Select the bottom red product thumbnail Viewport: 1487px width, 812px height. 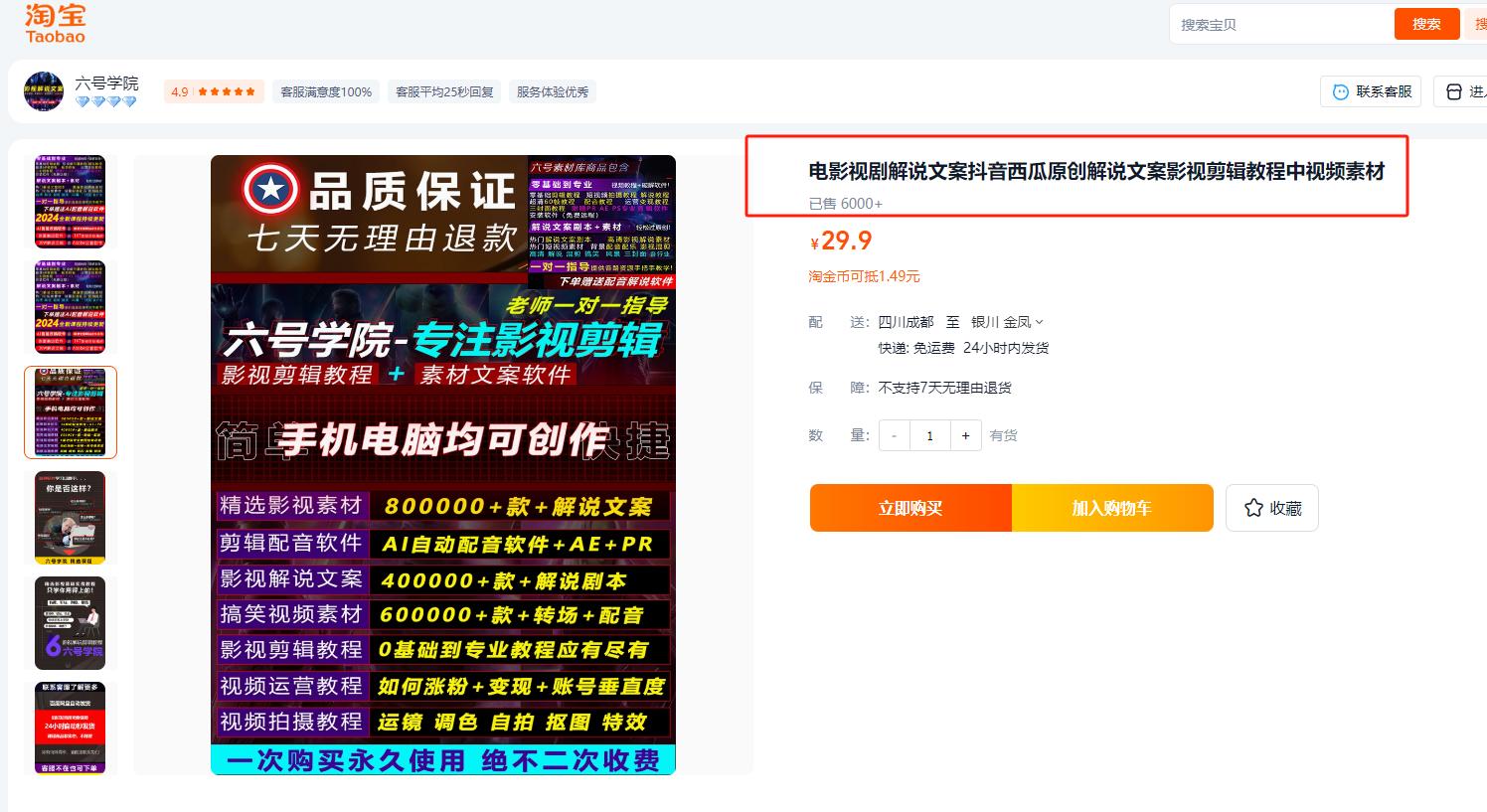(x=71, y=728)
